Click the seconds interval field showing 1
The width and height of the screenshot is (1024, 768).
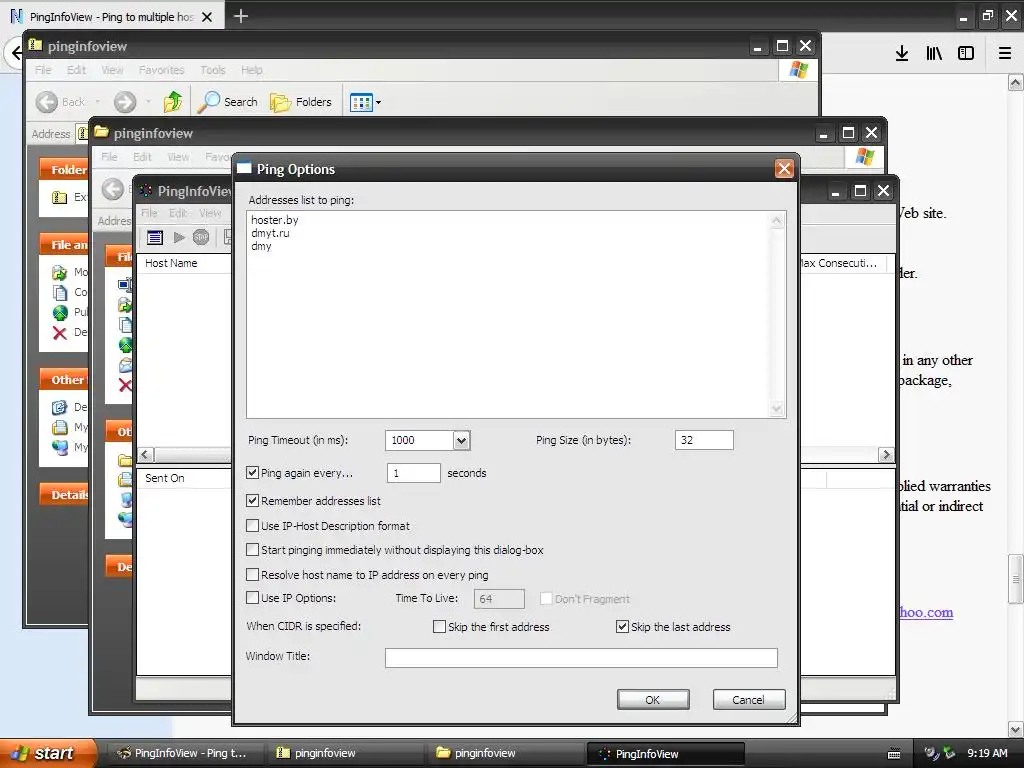(413, 473)
